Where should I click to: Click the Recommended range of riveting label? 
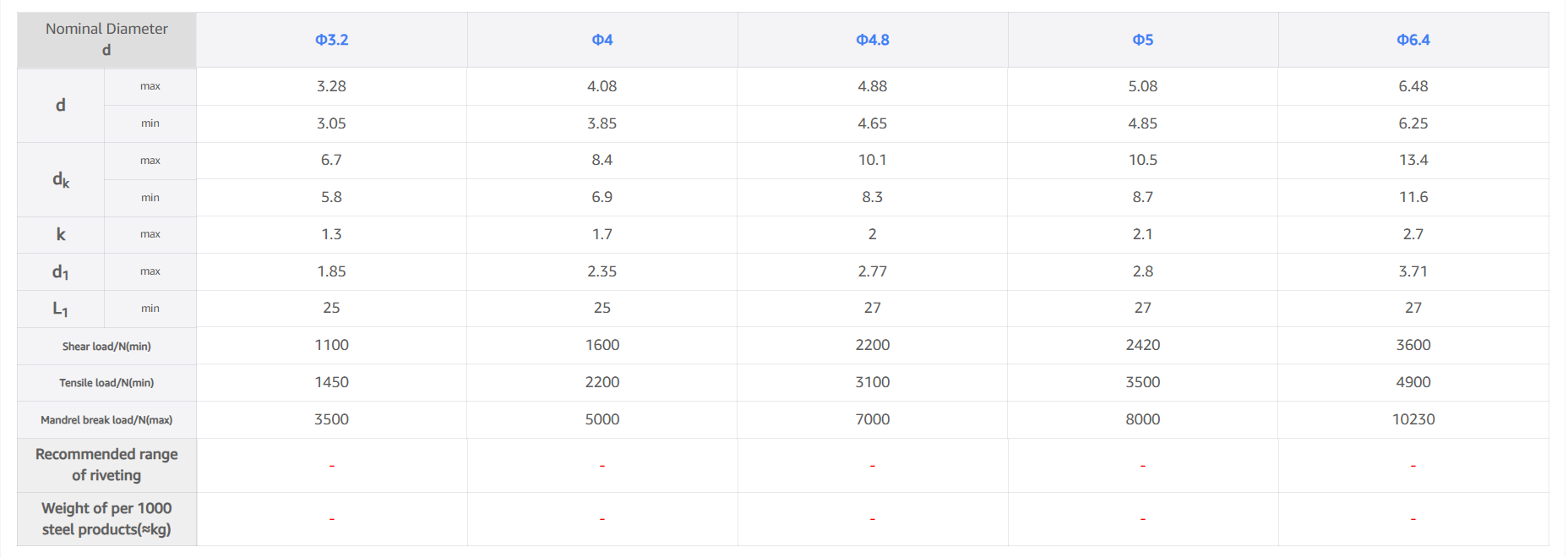point(106,465)
